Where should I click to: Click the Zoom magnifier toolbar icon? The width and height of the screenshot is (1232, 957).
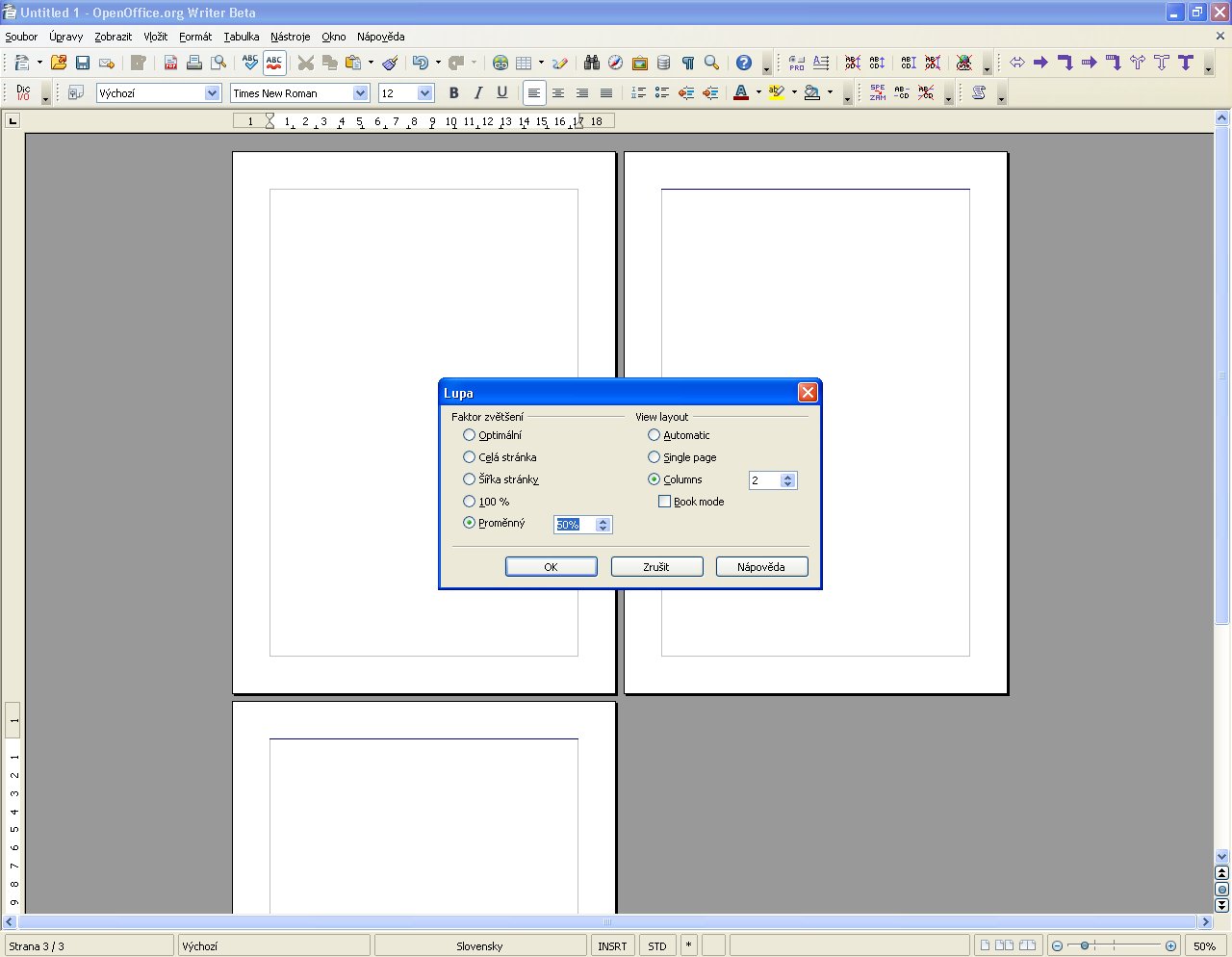tap(712, 63)
